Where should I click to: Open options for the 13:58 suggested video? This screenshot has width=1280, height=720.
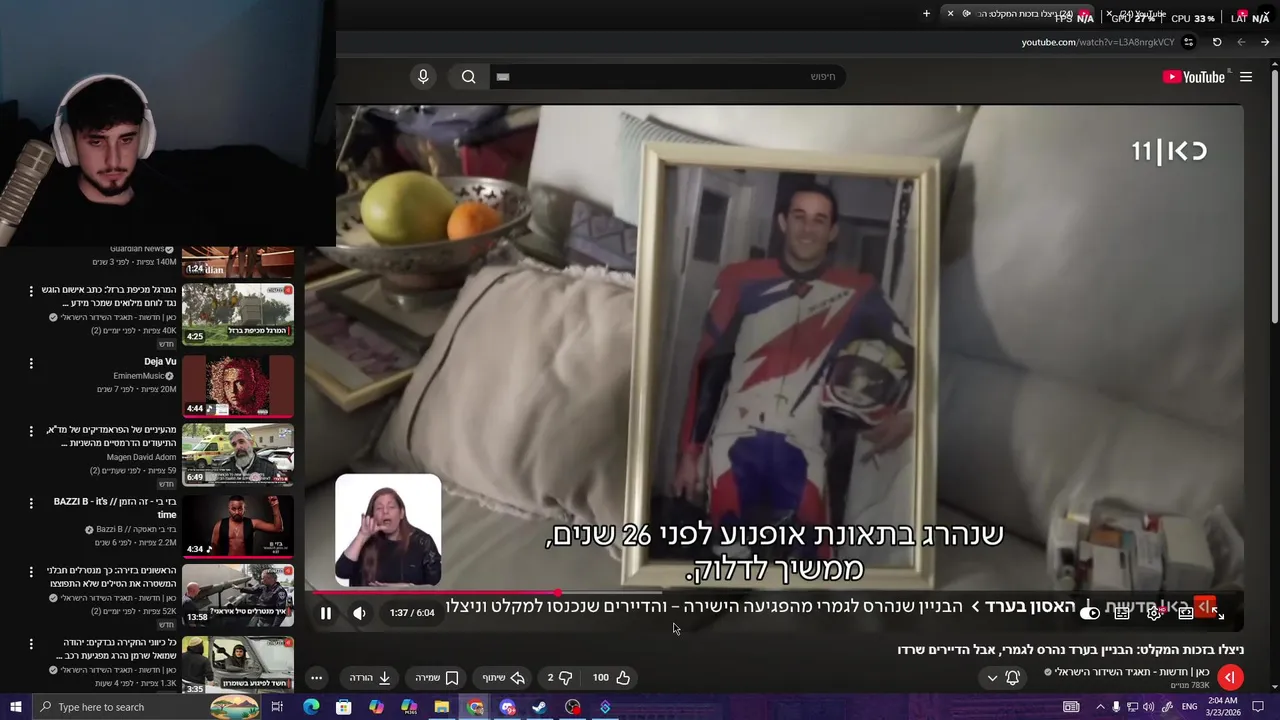click(x=31, y=572)
